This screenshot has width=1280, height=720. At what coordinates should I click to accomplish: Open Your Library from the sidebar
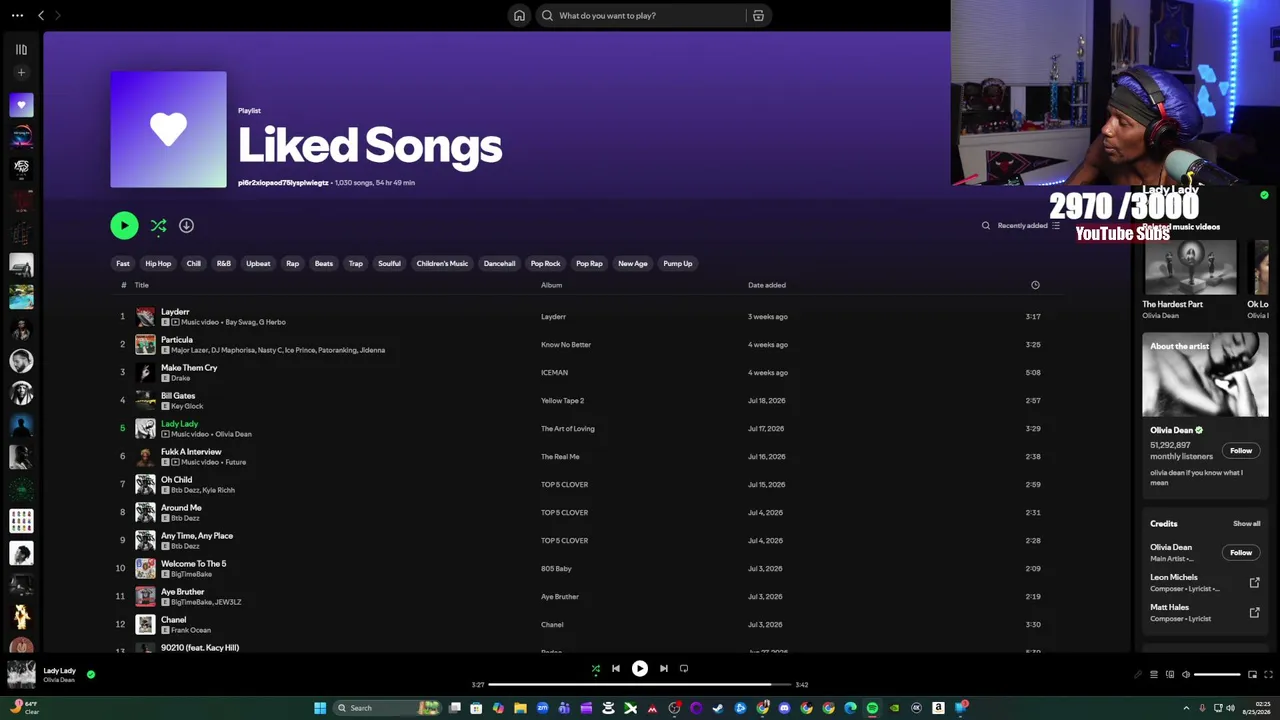[21, 49]
